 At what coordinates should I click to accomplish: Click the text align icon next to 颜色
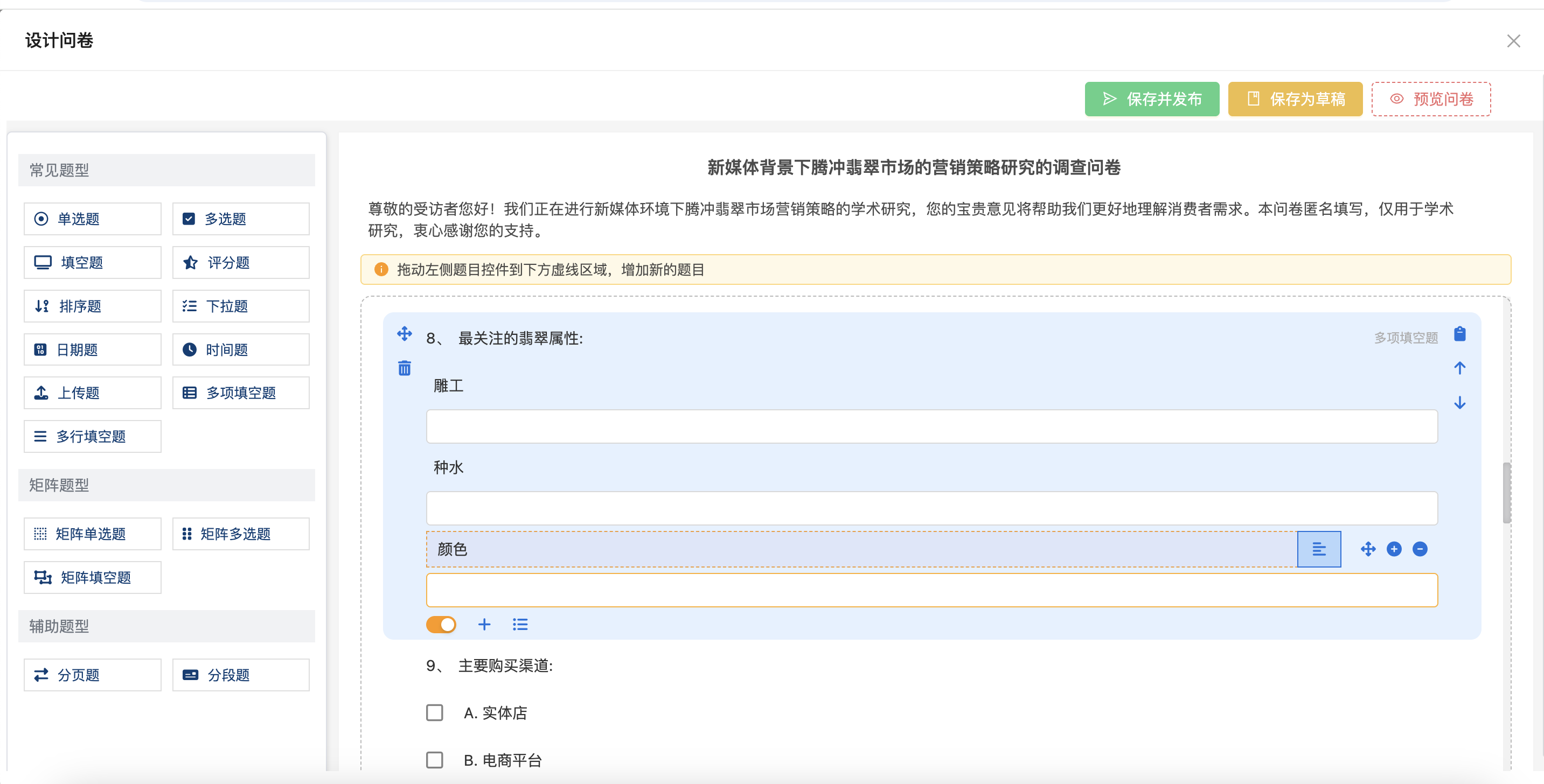1319,549
